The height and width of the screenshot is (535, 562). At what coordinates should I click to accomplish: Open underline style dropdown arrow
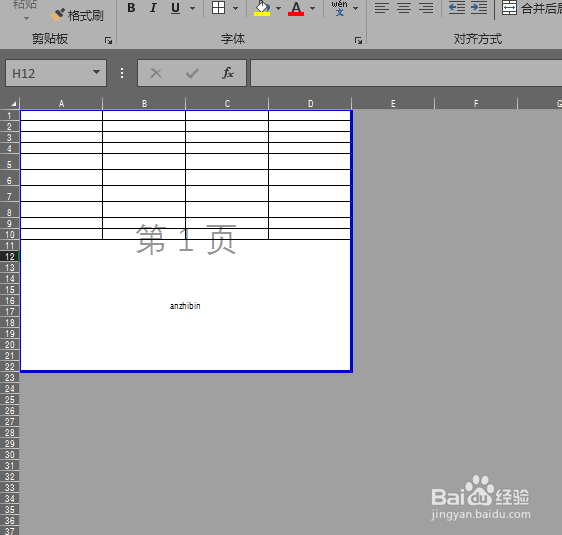[192, 8]
